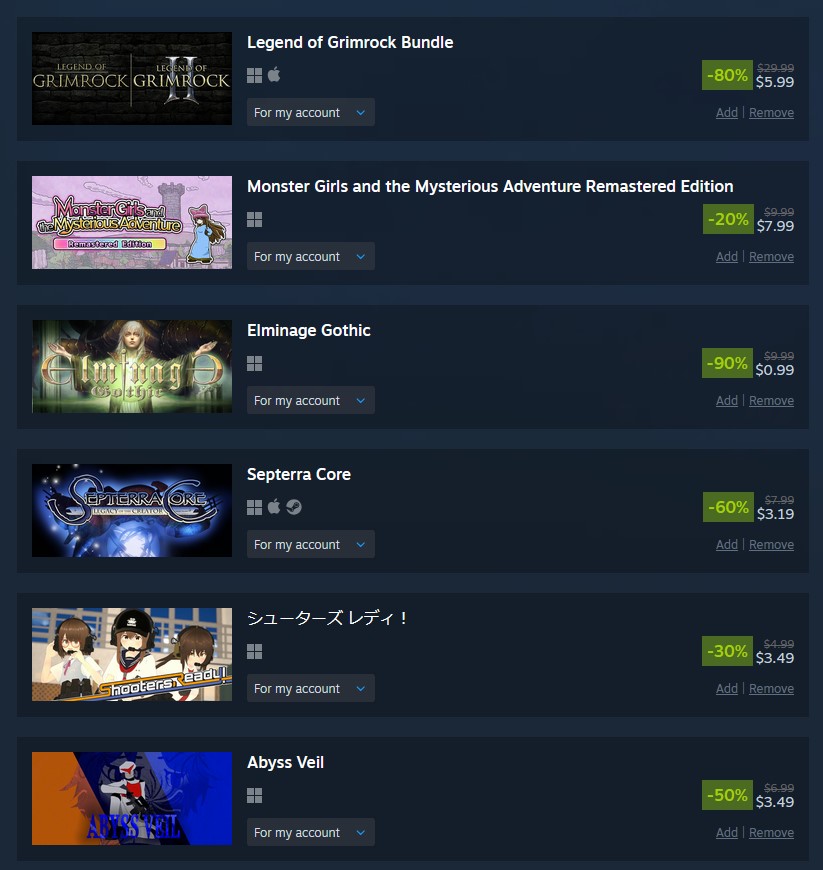
Task: Open the Septerra Core game thumbnail
Action: (x=132, y=510)
